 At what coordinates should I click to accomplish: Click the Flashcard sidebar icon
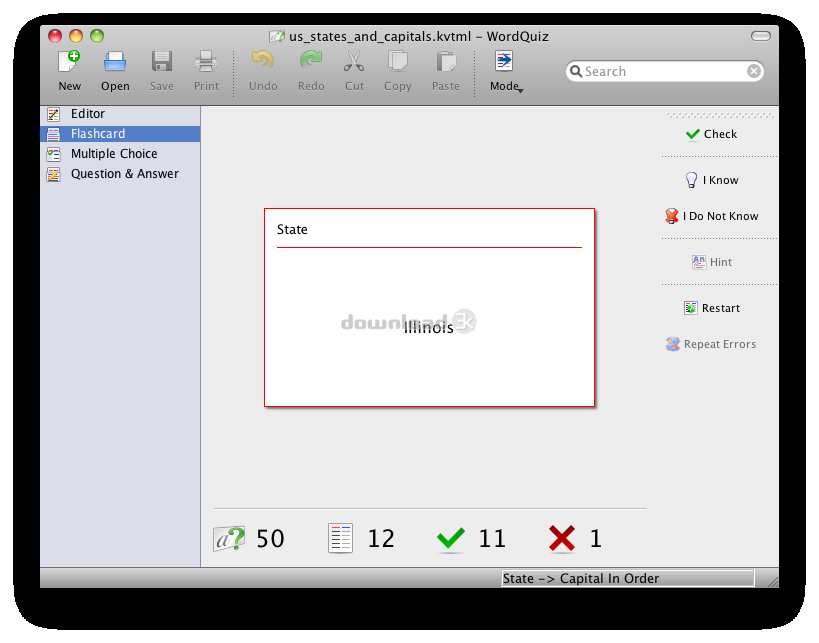(x=53, y=134)
